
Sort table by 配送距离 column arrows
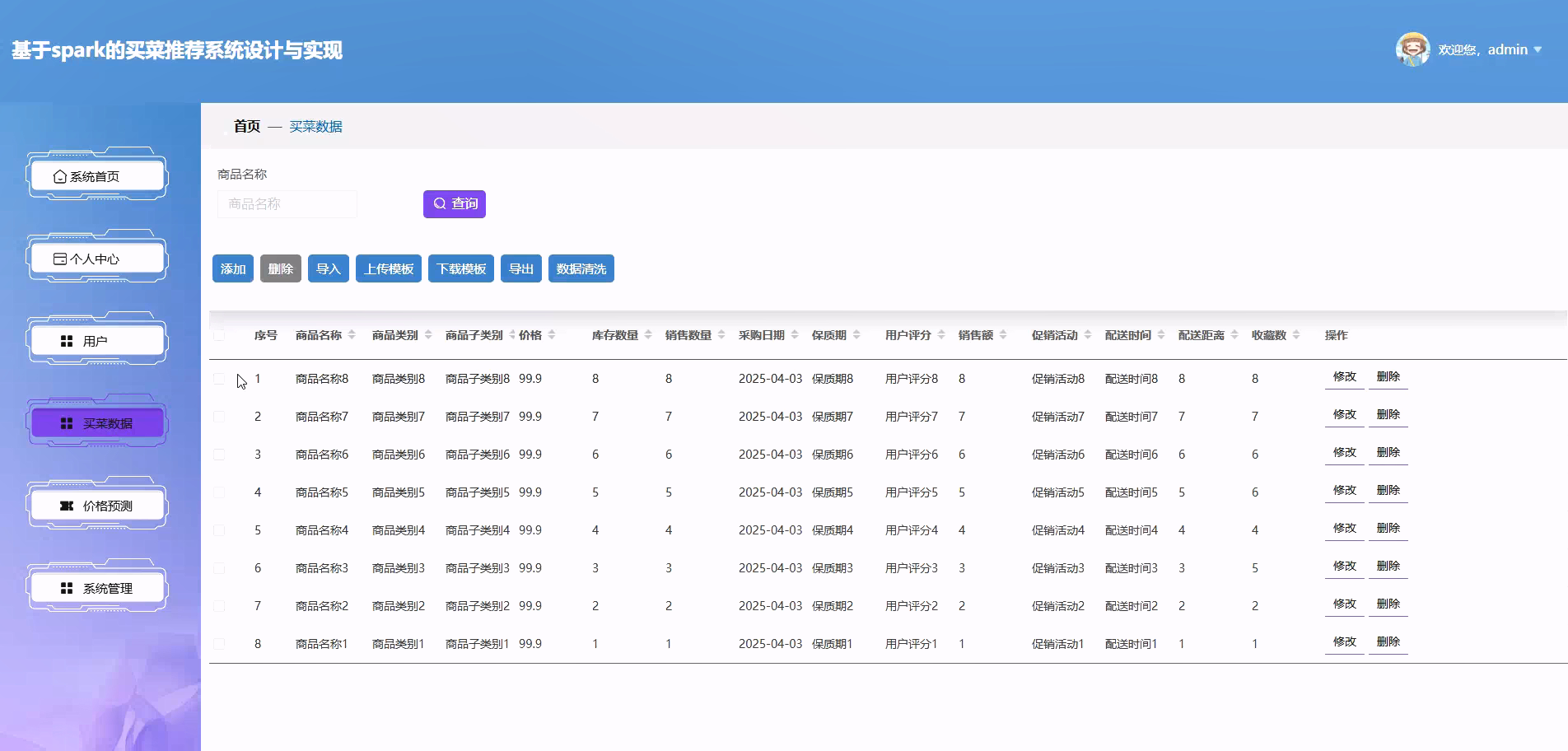tap(1234, 335)
